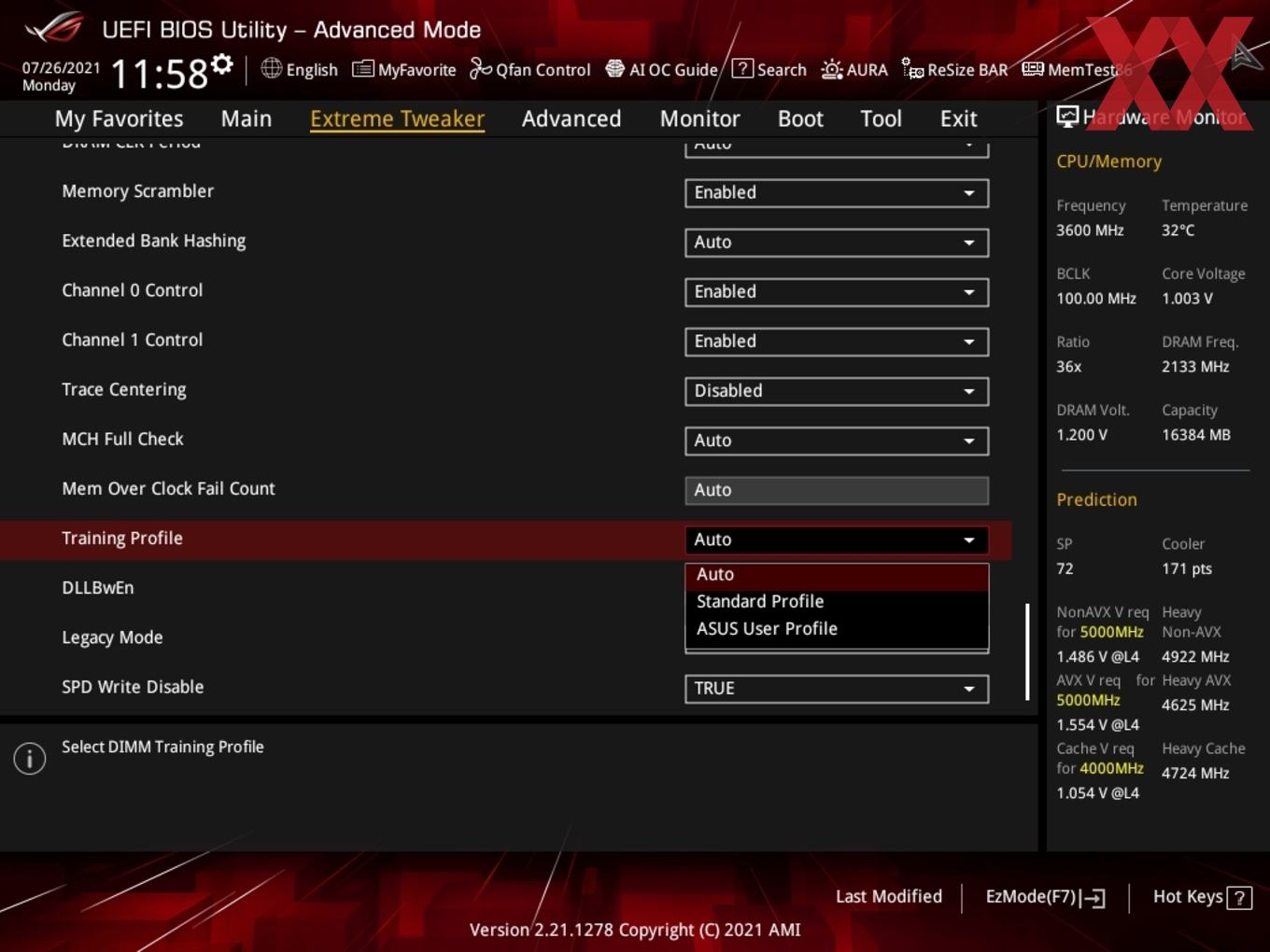Launch the MemTest86 icon
Viewport: 1270px width, 952px height.
click(x=1033, y=68)
